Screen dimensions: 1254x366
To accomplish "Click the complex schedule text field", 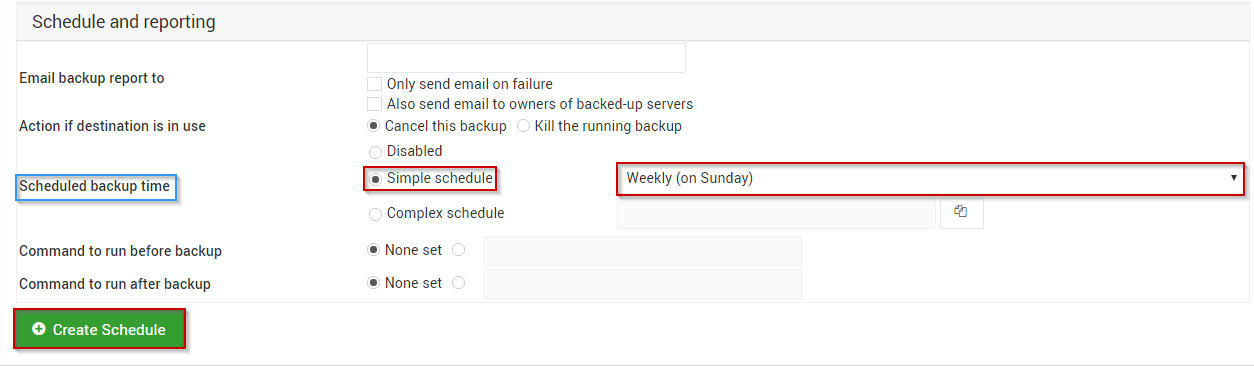I will tap(776, 213).
